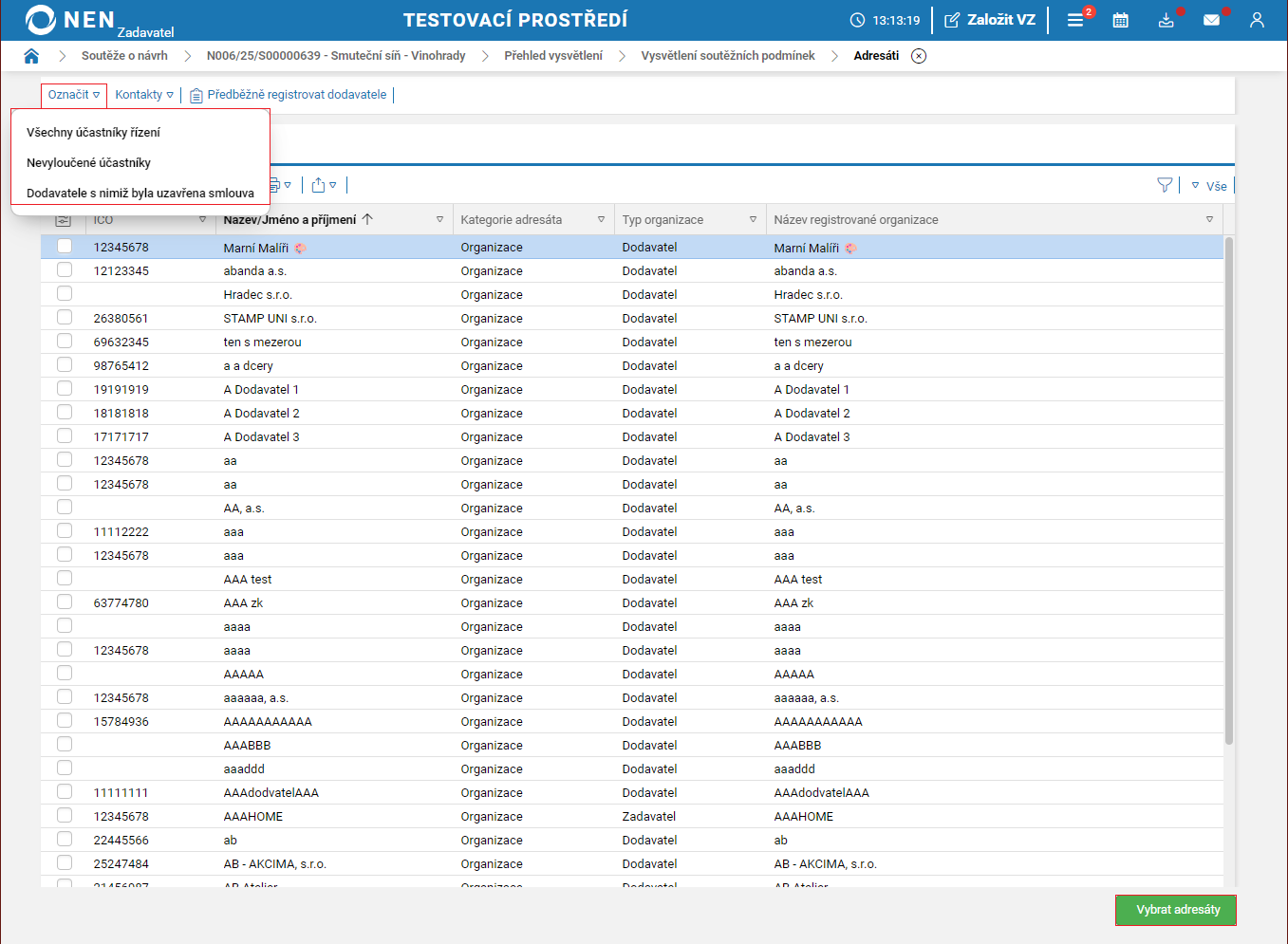The image size is (1288, 944).
Task: Expand the Kontakty dropdown
Action: click(x=144, y=95)
